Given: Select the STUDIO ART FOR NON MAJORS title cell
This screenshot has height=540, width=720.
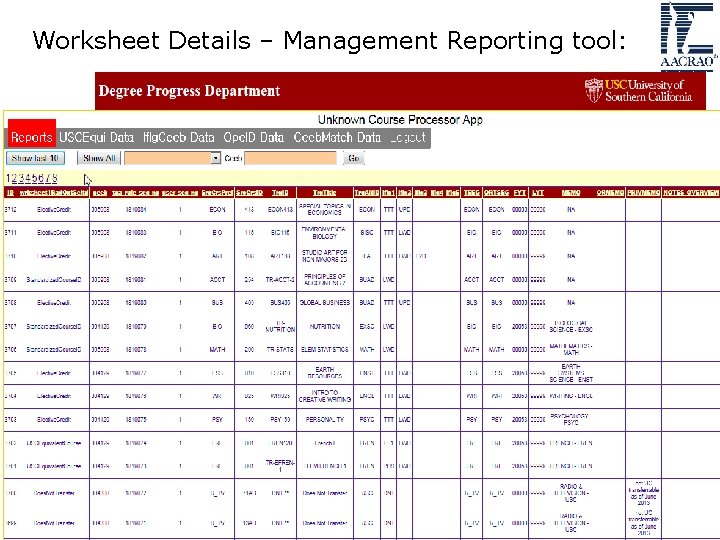Looking at the screenshot, I should (325, 256).
